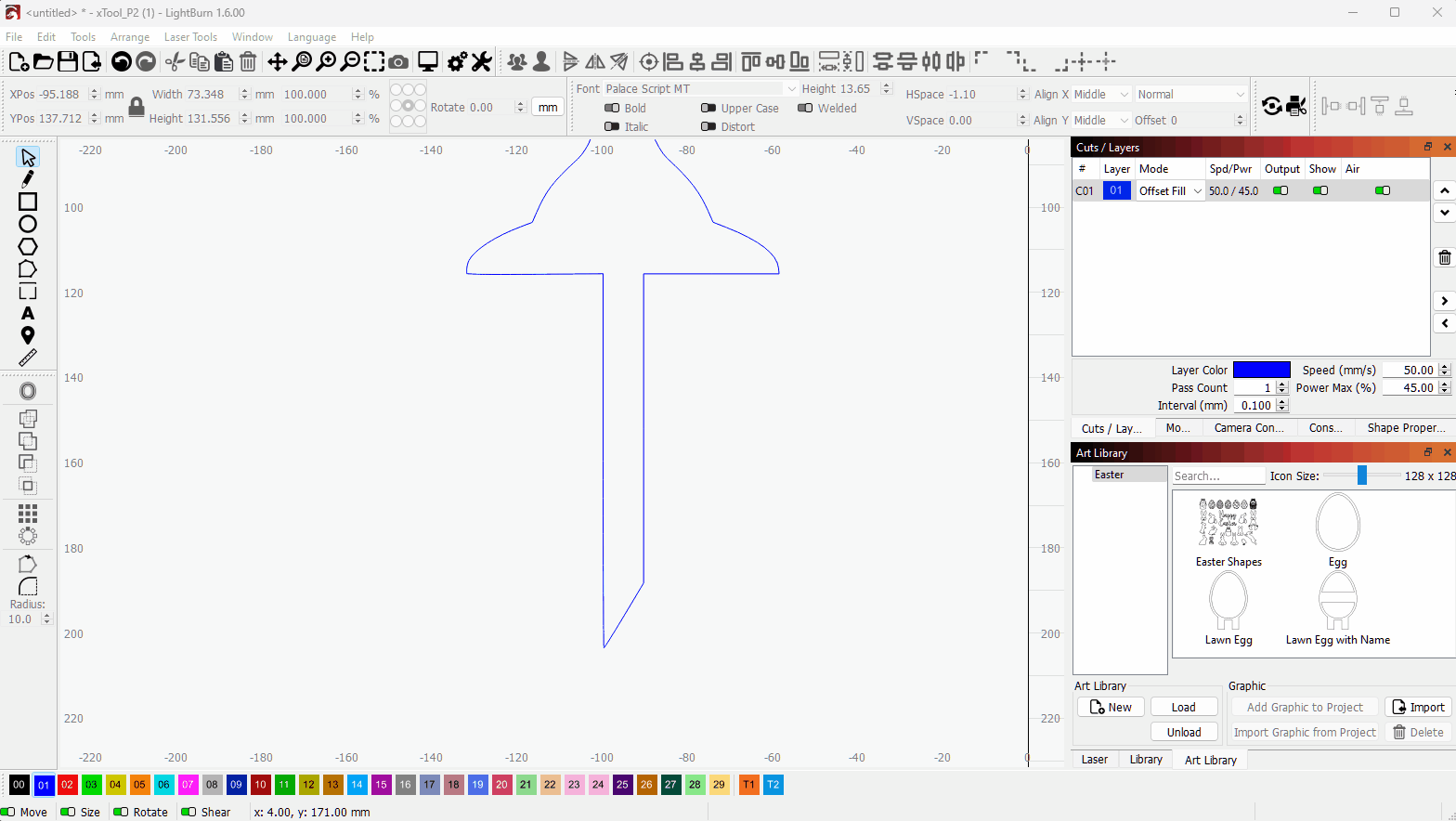Open the Arrange menu
The width and height of the screenshot is (1456, 821).
pos(130,37)
